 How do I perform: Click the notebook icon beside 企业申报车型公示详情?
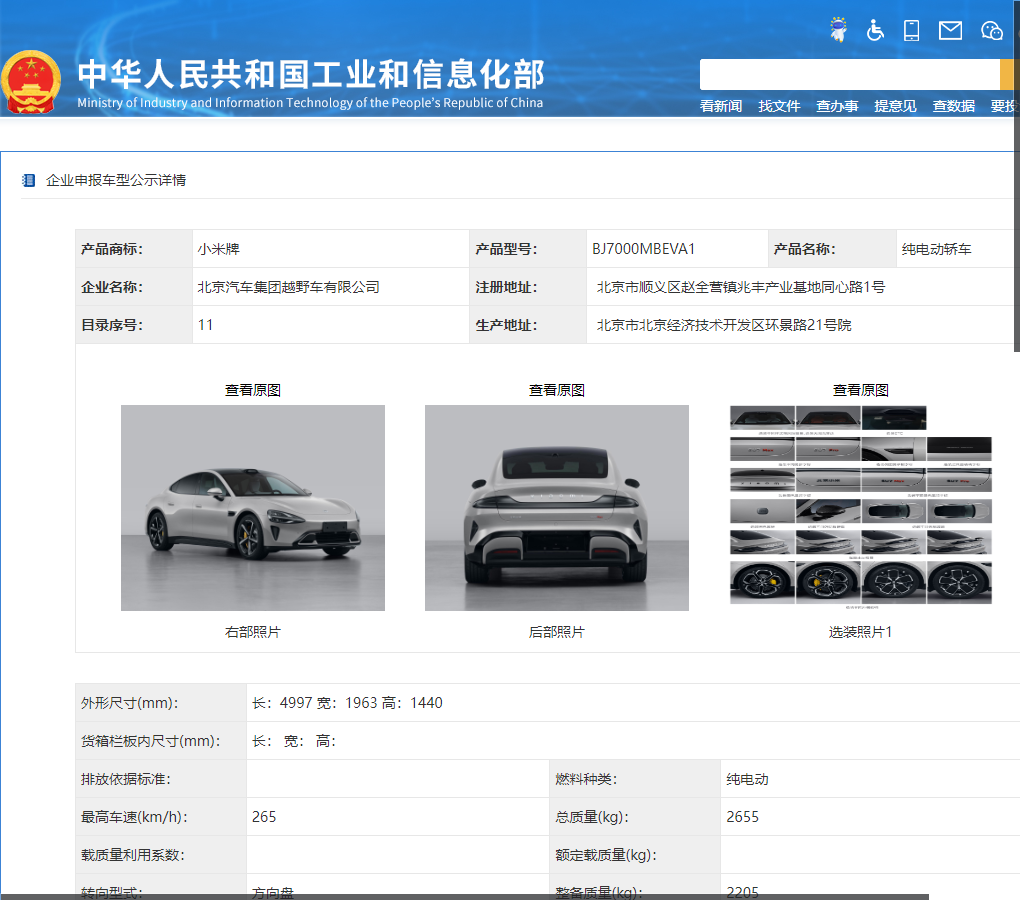pyautogui.click(x=29, y=180)
